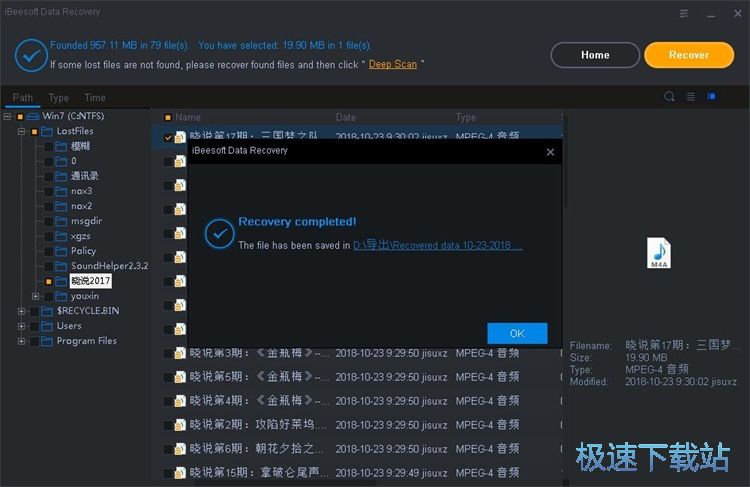Expand the Program Files folder node
The height and width of the screenshot is (487, 750).
pos(21,341)
